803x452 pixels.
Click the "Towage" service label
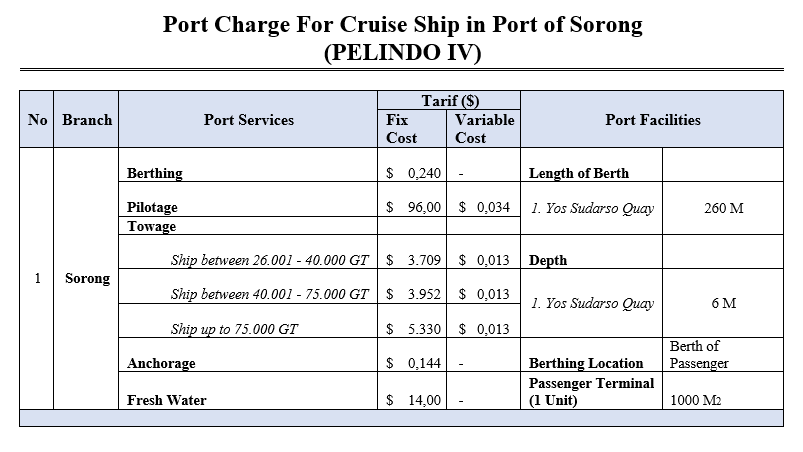click(151, 226)
